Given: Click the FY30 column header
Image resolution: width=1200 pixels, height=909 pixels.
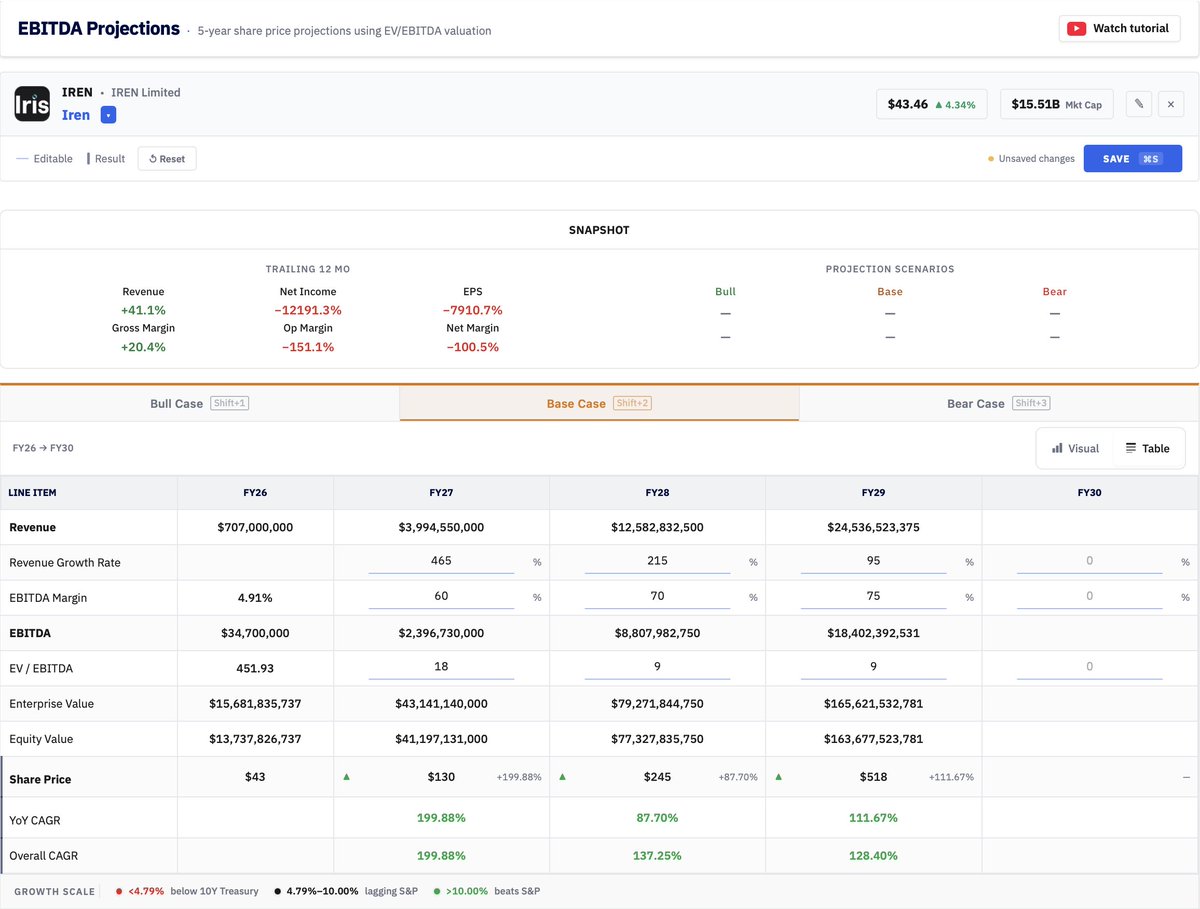Looking at the screenshot, I should (1089, 493).
